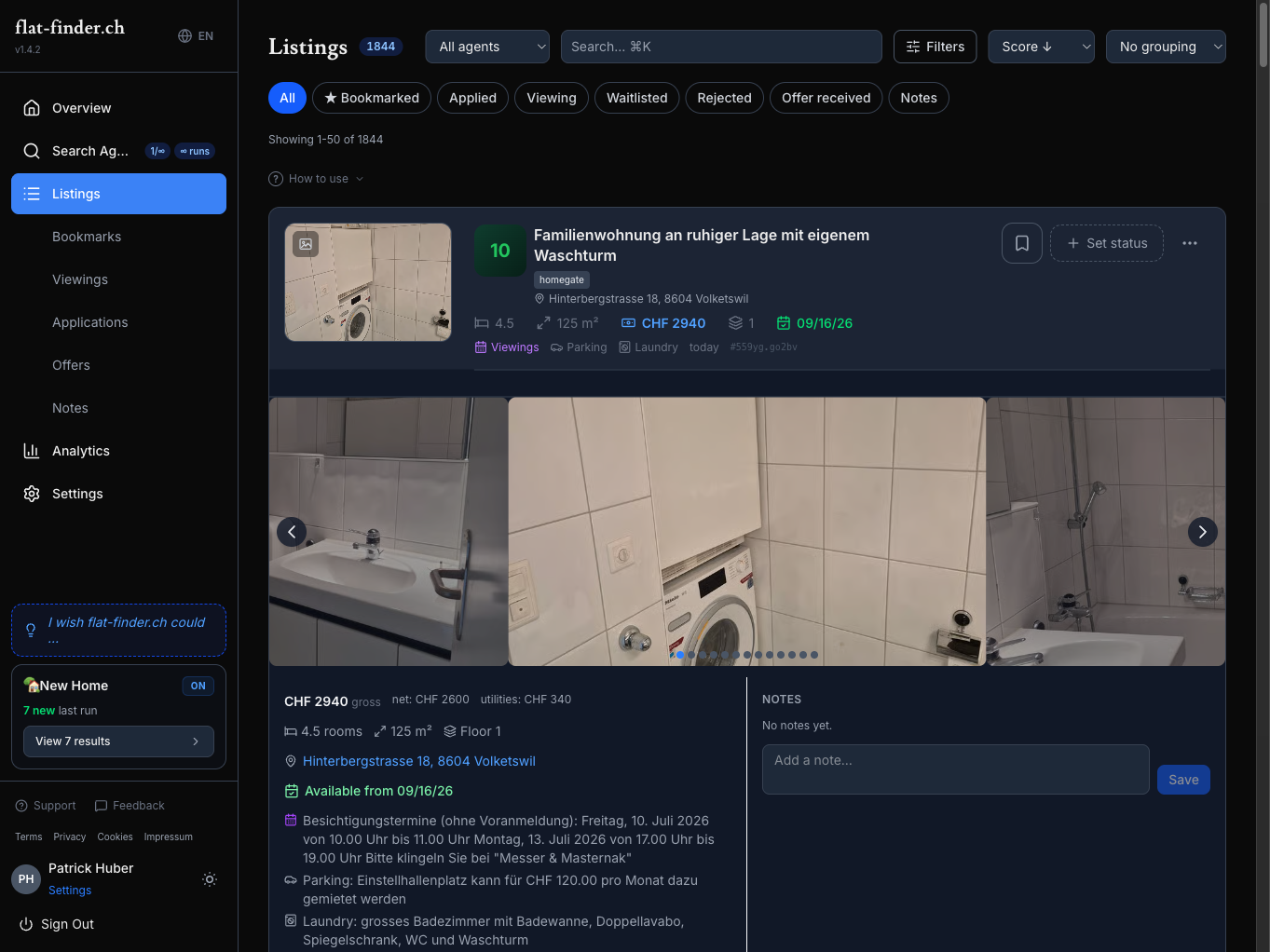Viewport: 1270px width, 952px height.
Task: Click the 1844 listings count badge
Action: coord(380,47)
